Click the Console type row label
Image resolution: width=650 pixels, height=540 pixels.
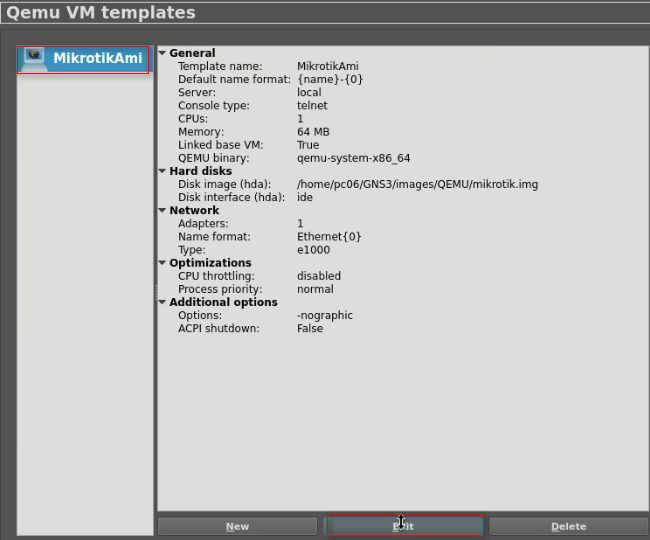pos(214,106)
